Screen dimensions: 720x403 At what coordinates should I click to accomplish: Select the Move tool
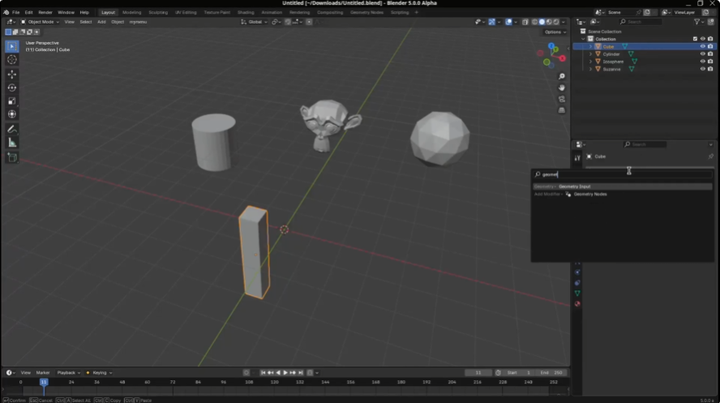(x=12, y=74)
